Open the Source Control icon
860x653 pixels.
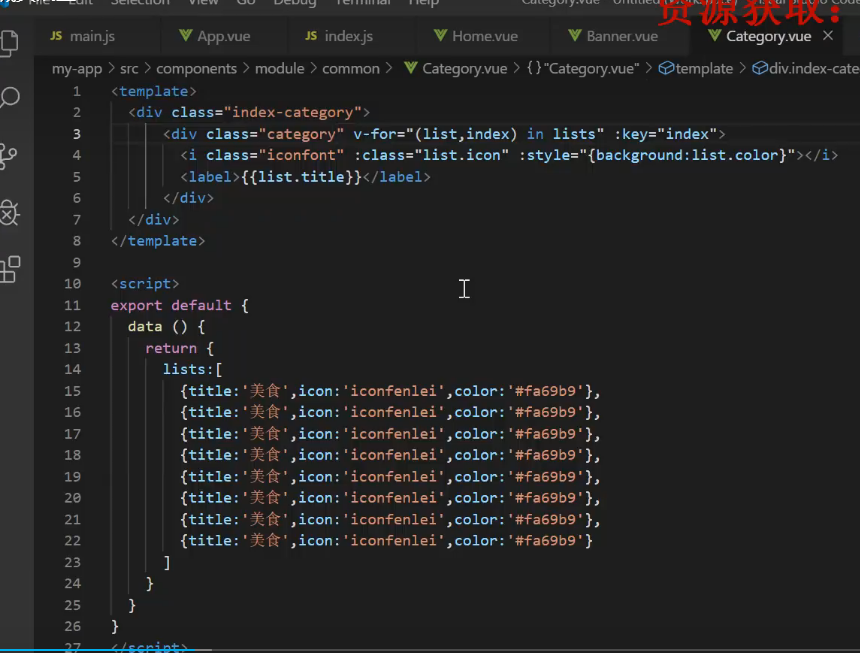point(9,157)
